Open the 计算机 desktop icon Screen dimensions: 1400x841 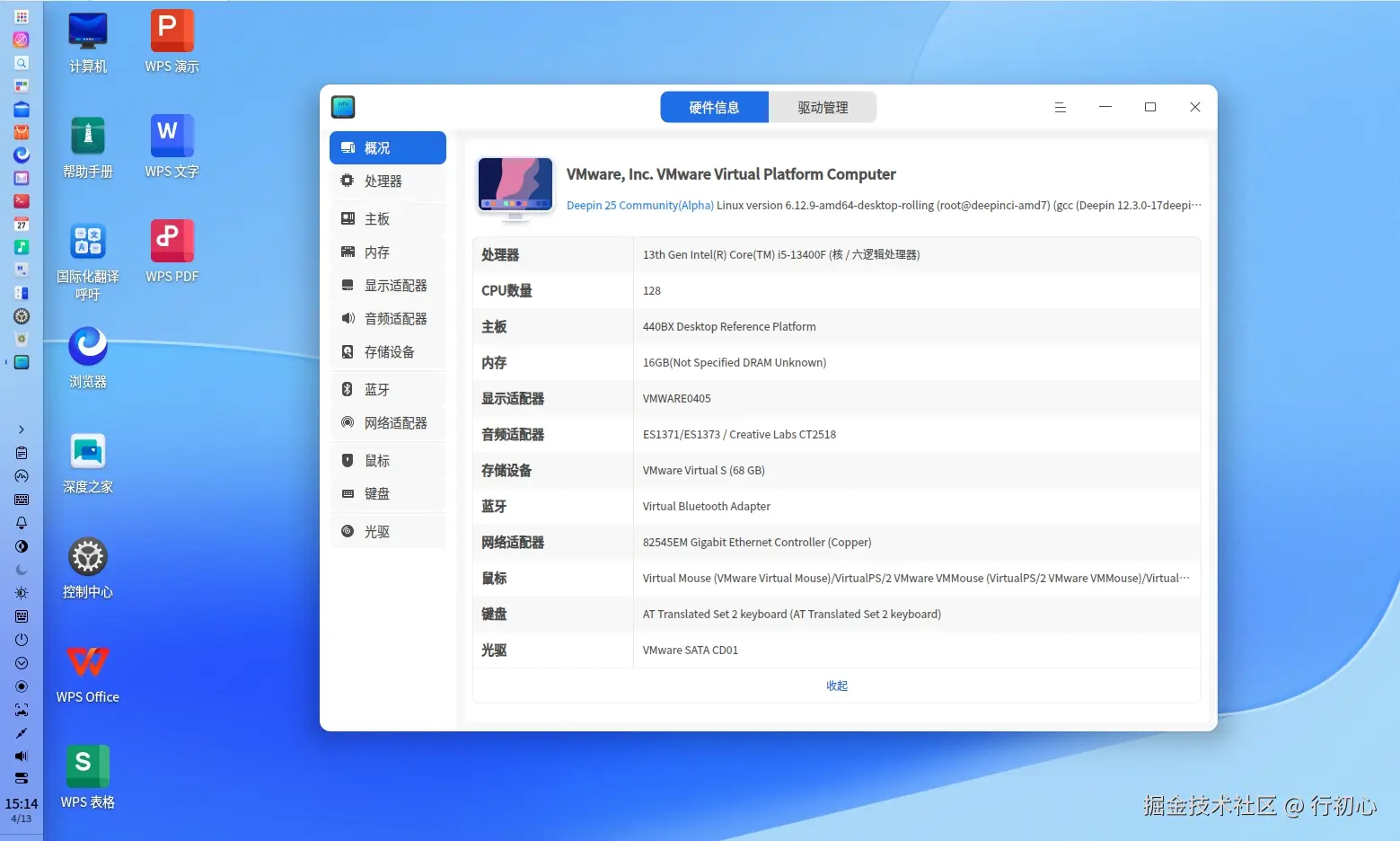point(88,43)
